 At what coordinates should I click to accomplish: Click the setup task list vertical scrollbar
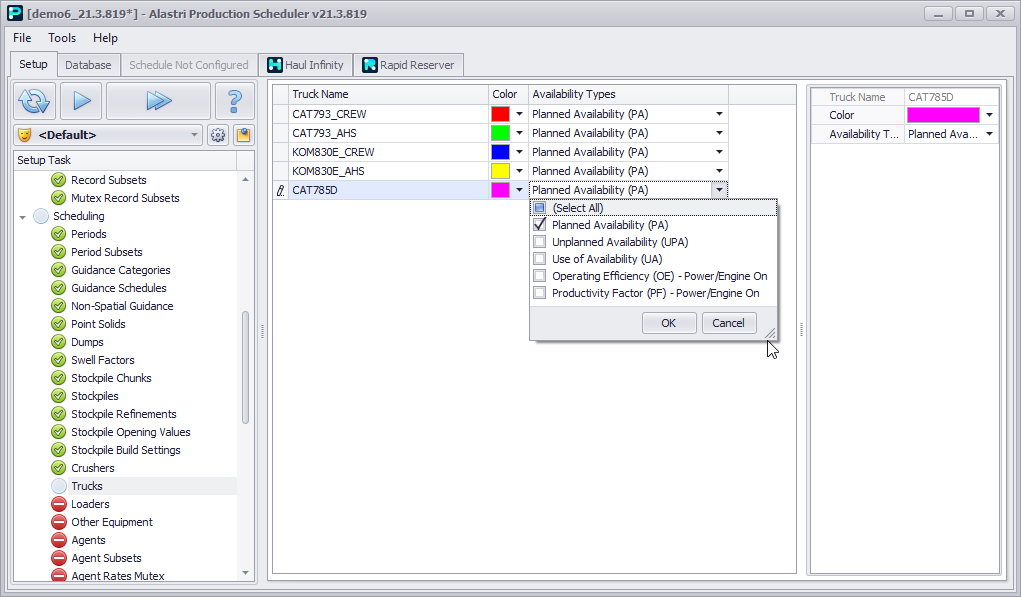[x=245, y=368]
